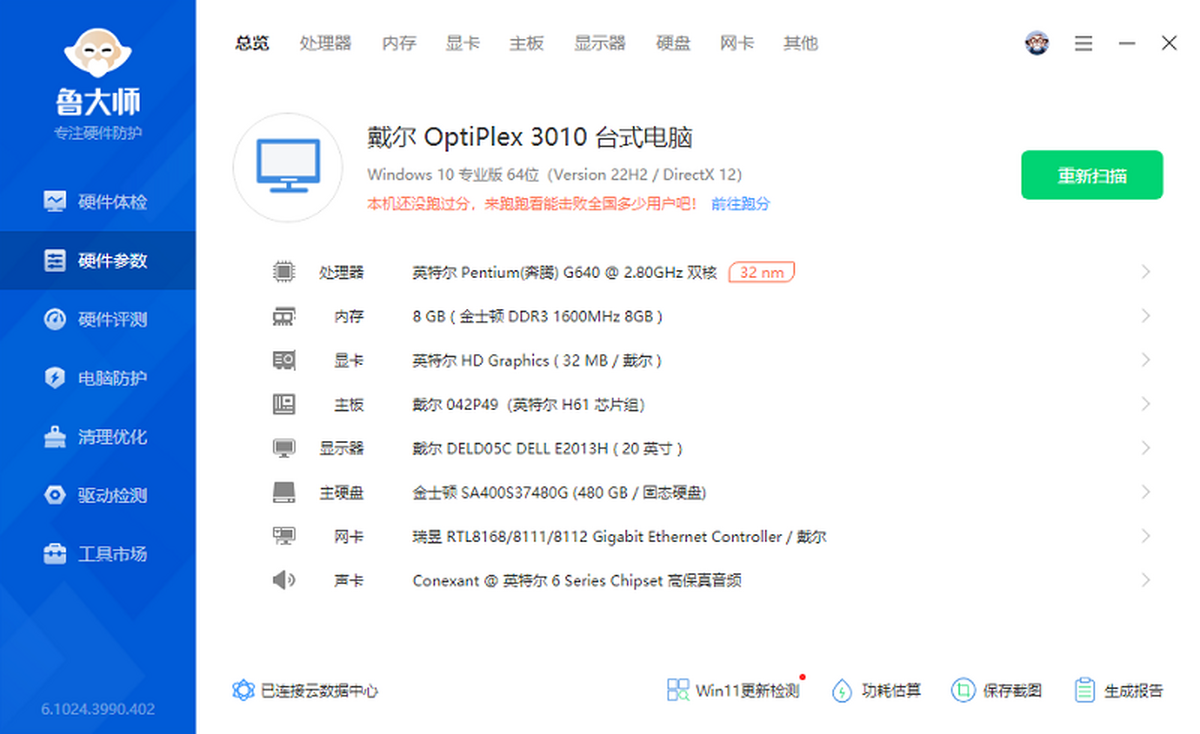This screenshot has height=734, width=1200.
Task: Click the 重新扫描 rescan button
Action: point(1091,174)
